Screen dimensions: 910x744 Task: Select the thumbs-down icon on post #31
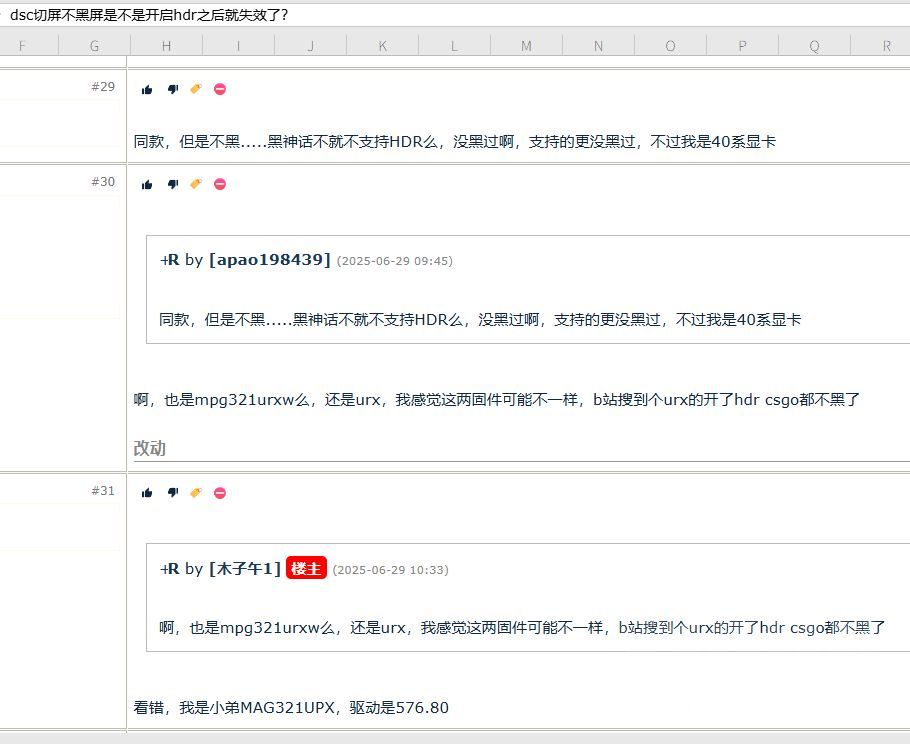point(170,492)
